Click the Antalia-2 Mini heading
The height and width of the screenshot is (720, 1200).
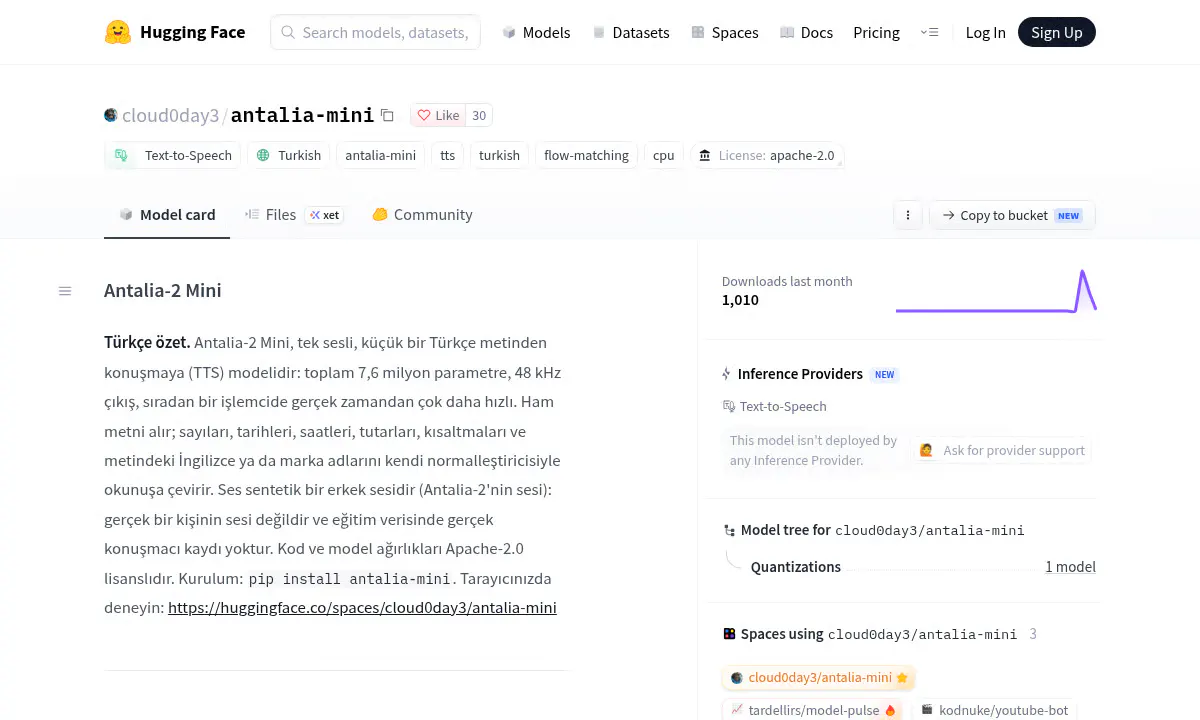click(163, 291)
